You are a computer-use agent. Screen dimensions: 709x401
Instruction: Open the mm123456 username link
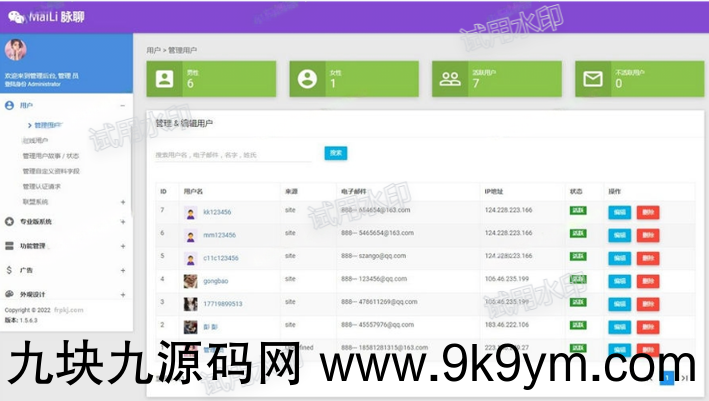(217, 234)
